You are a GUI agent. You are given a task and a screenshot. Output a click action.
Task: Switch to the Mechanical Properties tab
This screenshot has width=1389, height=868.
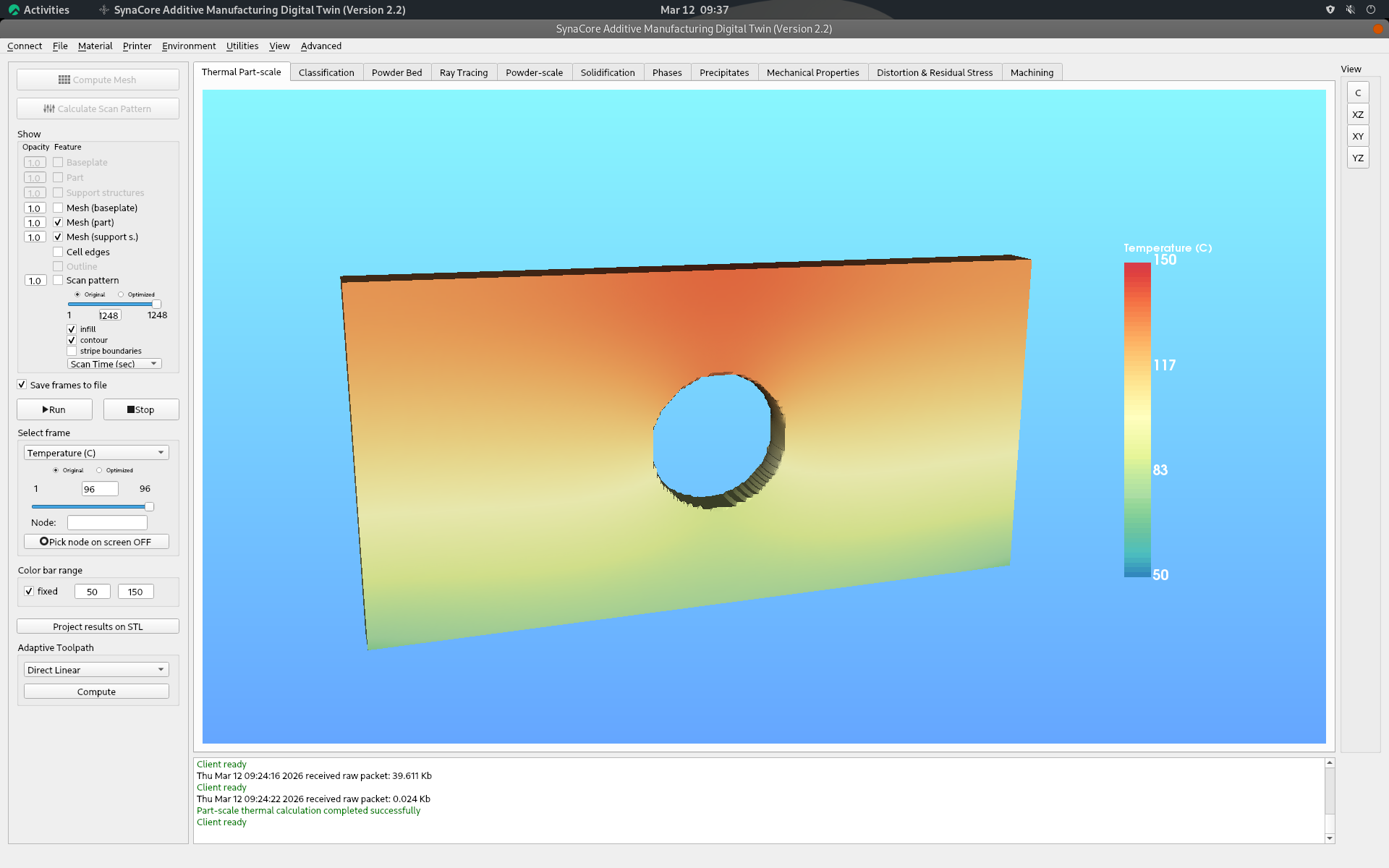point(812,72)
